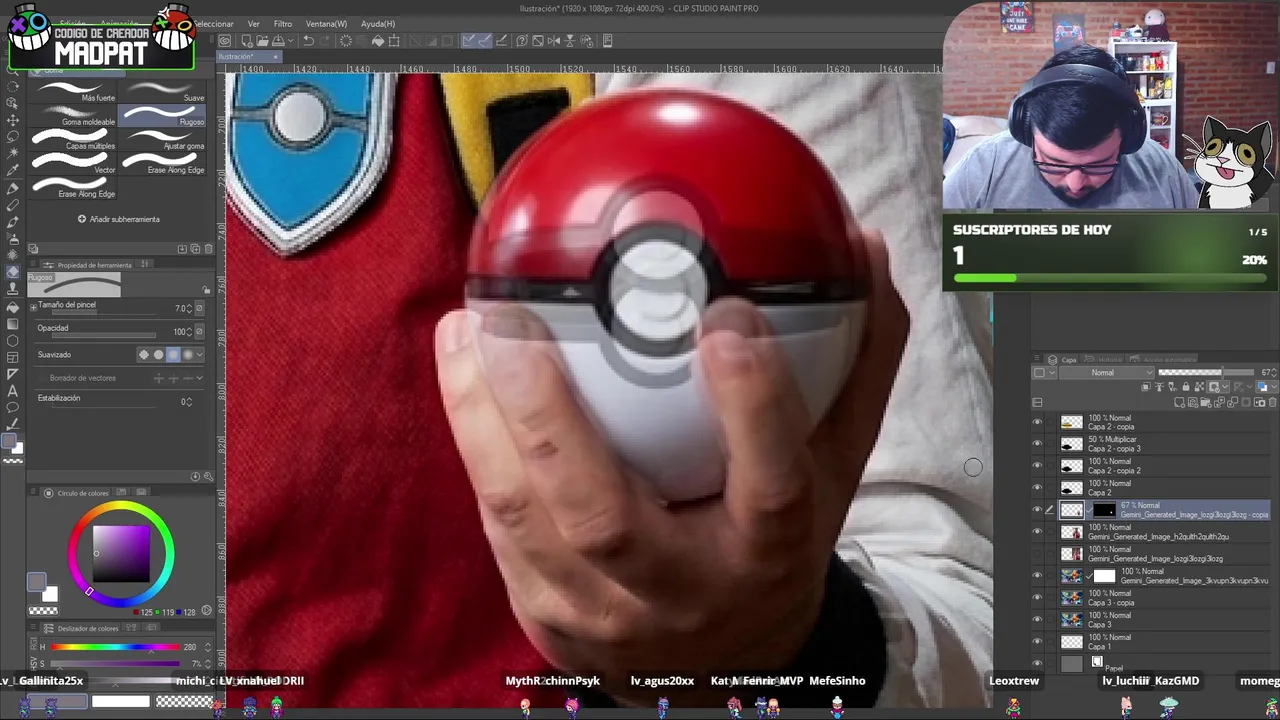The image size is (1280, 720).
Task: Toggle visibility of Capa 3 - copia
Action: point(1037,598)
